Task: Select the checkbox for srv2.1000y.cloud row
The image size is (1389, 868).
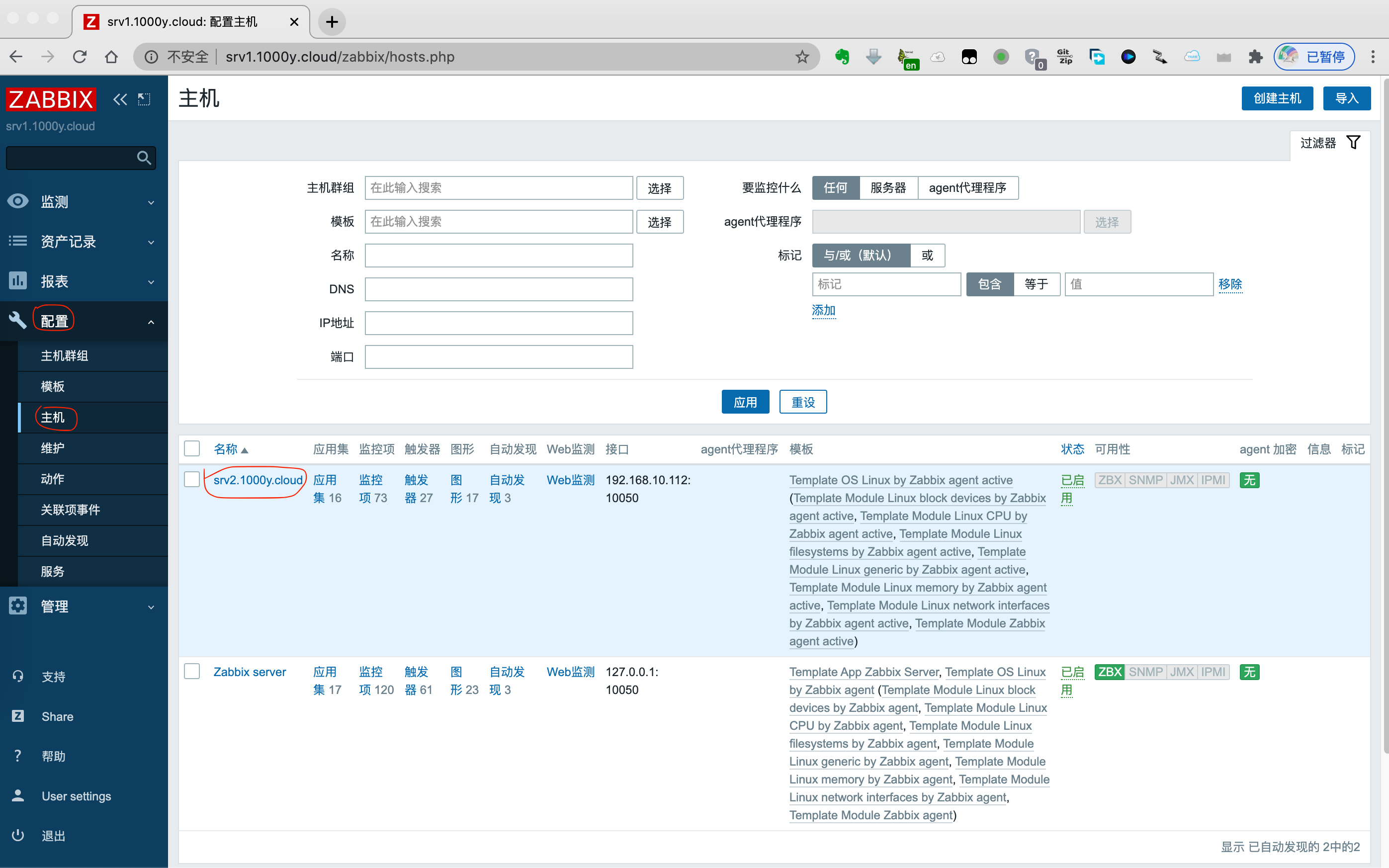Action: [x=192, y=479]
